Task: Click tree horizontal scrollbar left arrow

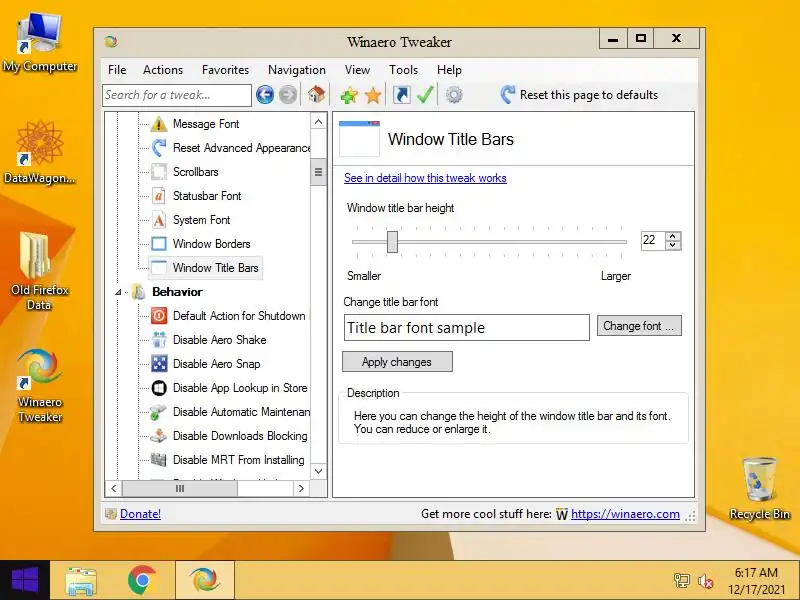Action: pos(114,489)
